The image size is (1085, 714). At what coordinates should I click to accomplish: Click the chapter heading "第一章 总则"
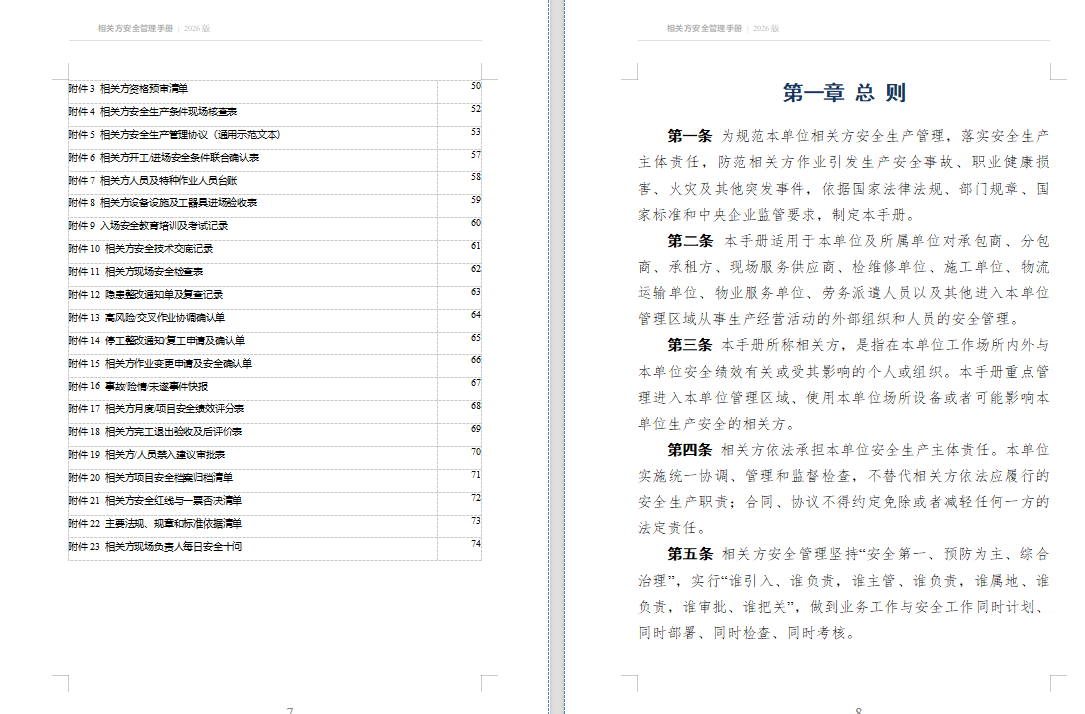click(x=844, y=93)
